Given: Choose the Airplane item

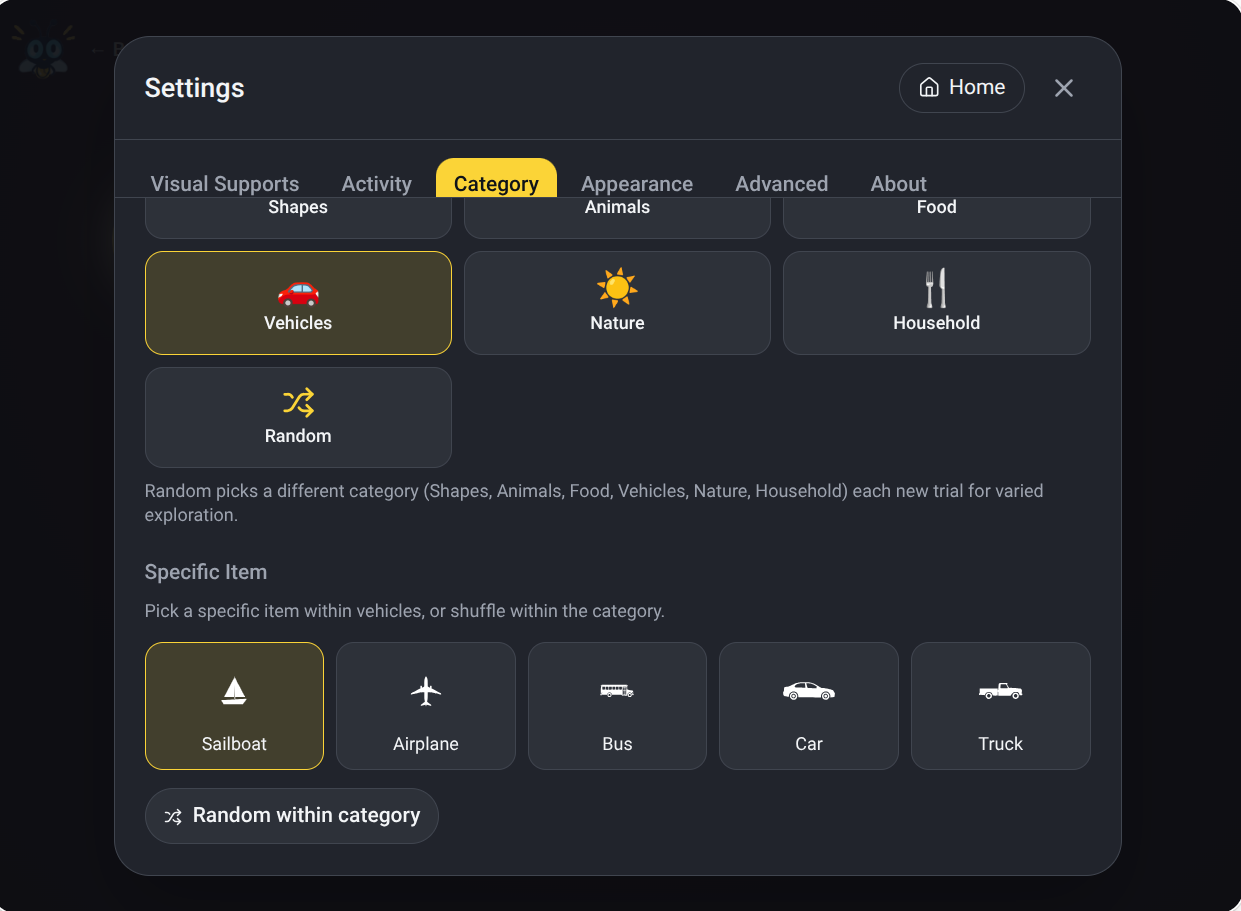Looking at the screenshot, I should [x=426, y=706].
